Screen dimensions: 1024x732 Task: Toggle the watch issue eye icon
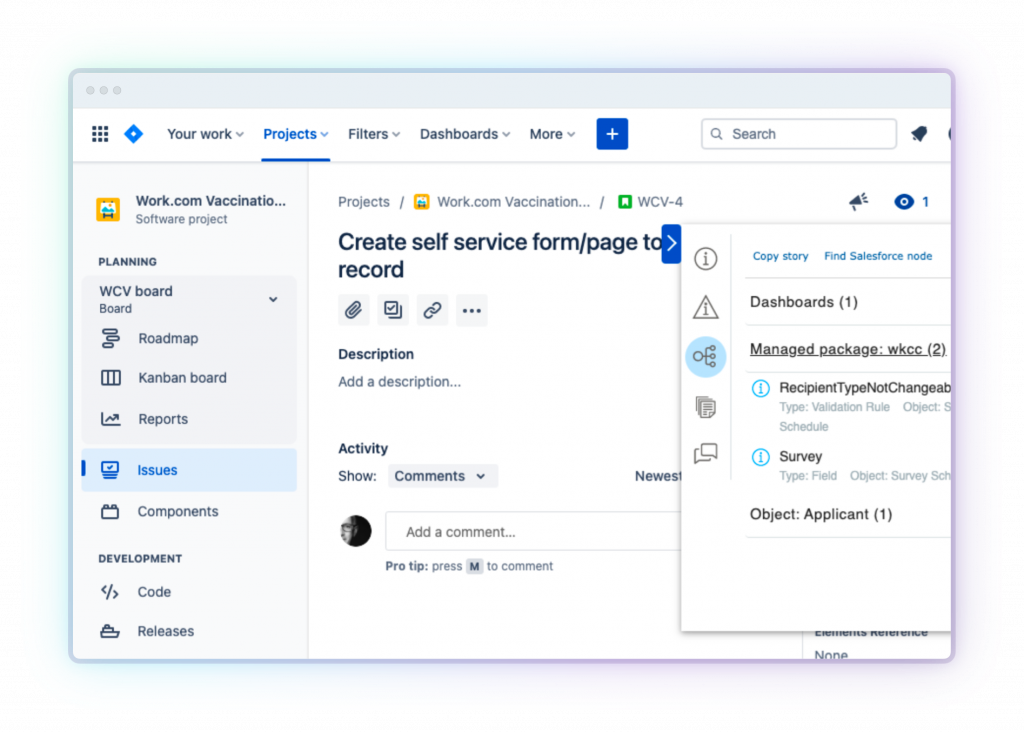tap(905, 202)
